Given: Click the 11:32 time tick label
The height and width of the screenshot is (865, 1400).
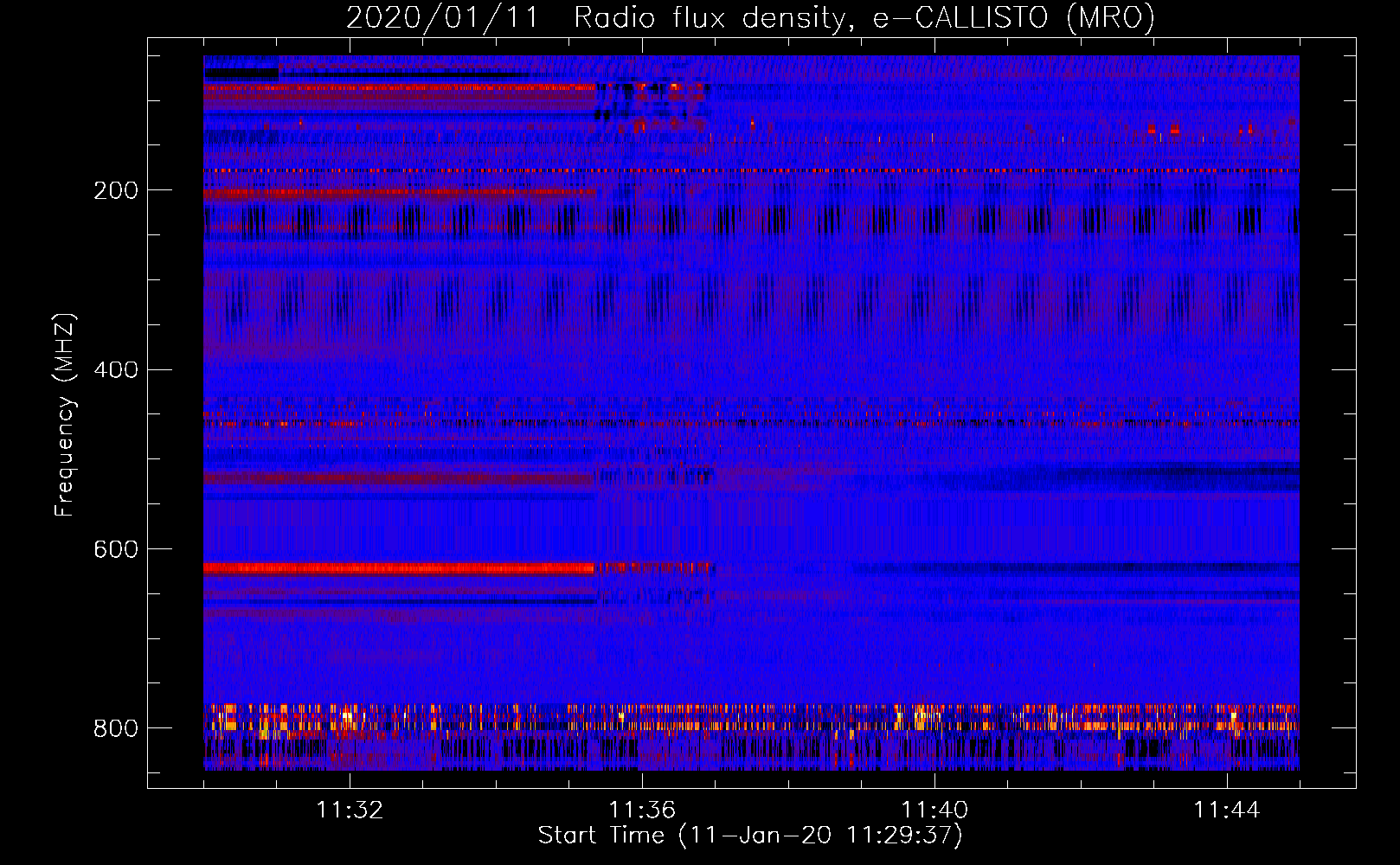Looking at the screenshot, I should point(350,811).
